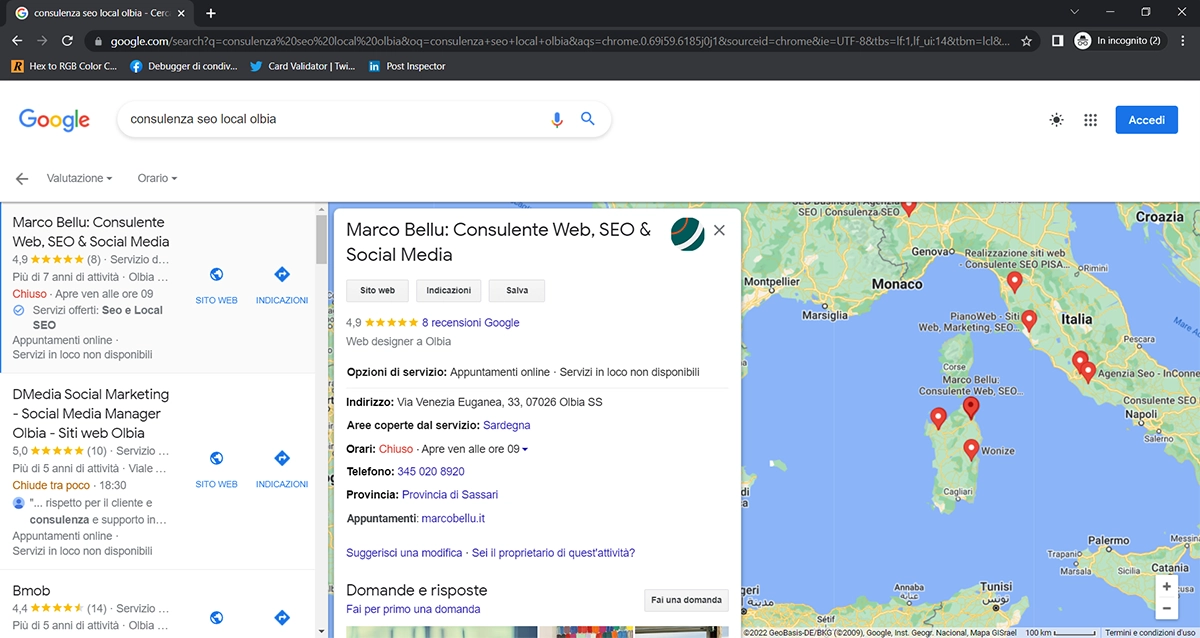Screen dimensions: 1200x638
Task: Reload the page with refresh icon
Action: click(x=67, y=41)
